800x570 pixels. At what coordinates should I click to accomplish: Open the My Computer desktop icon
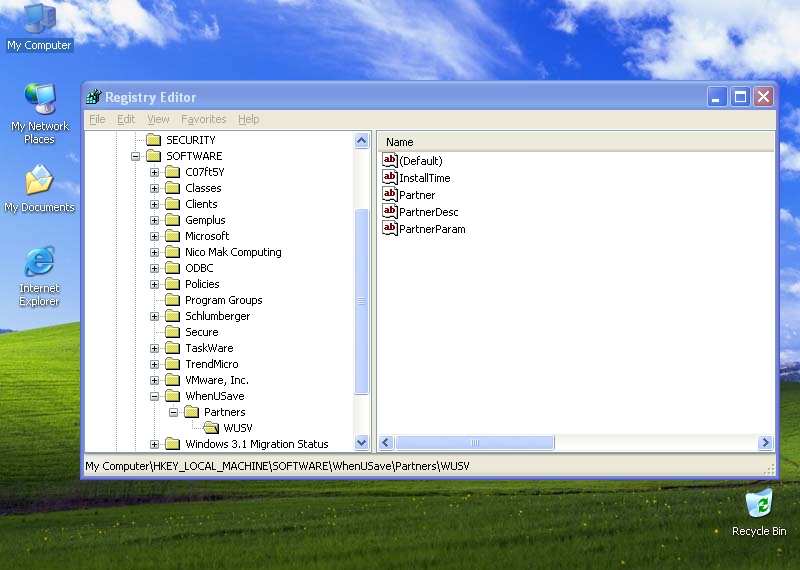[x=39, y=27]
